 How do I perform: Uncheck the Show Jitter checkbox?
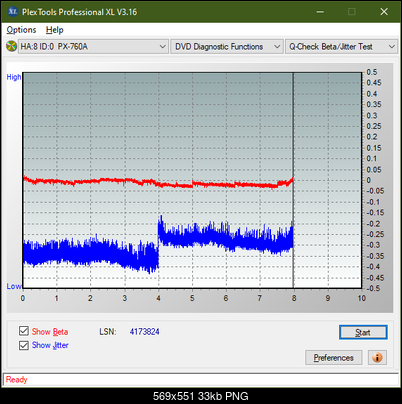pos(24,345)
